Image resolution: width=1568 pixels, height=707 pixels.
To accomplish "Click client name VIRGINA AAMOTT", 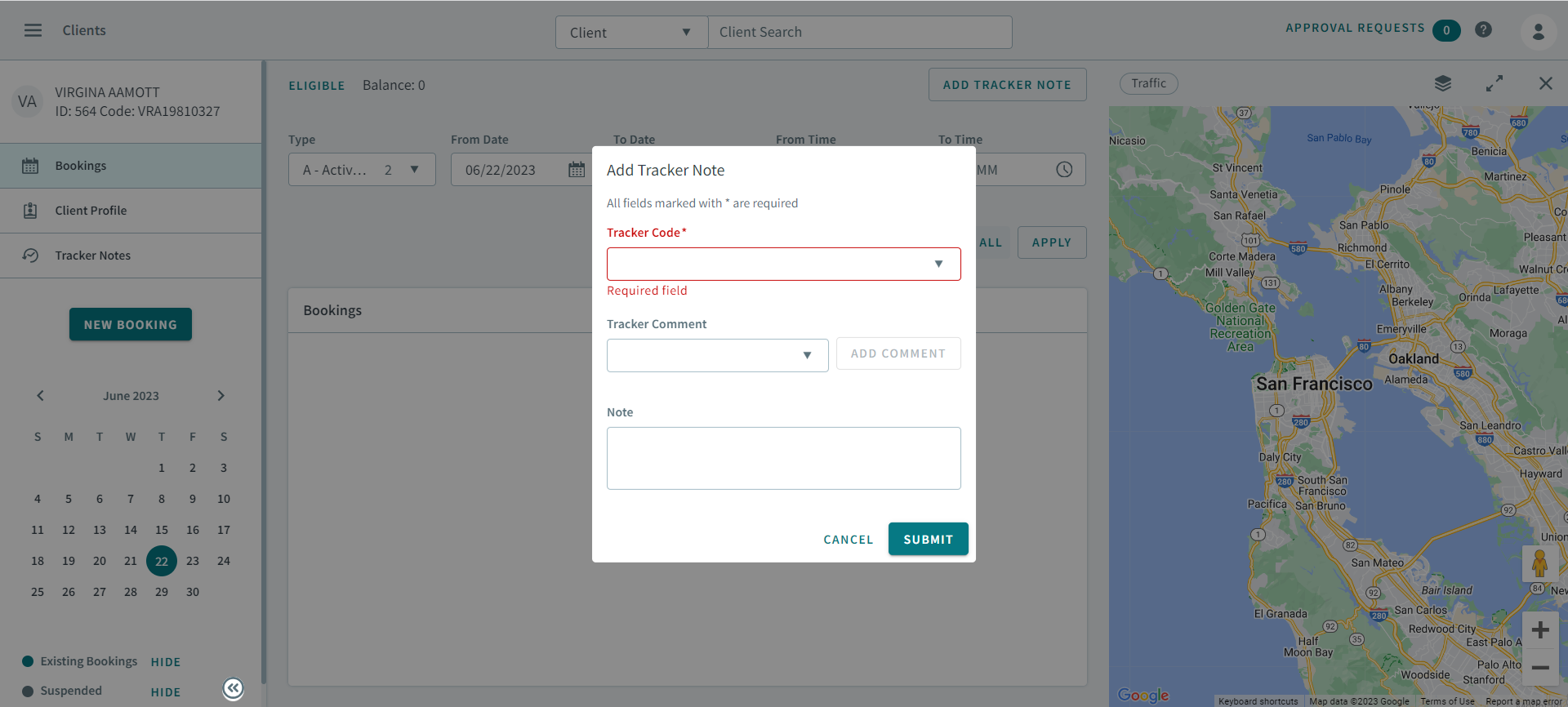I will pyautogui.click(x=107, y=92).
